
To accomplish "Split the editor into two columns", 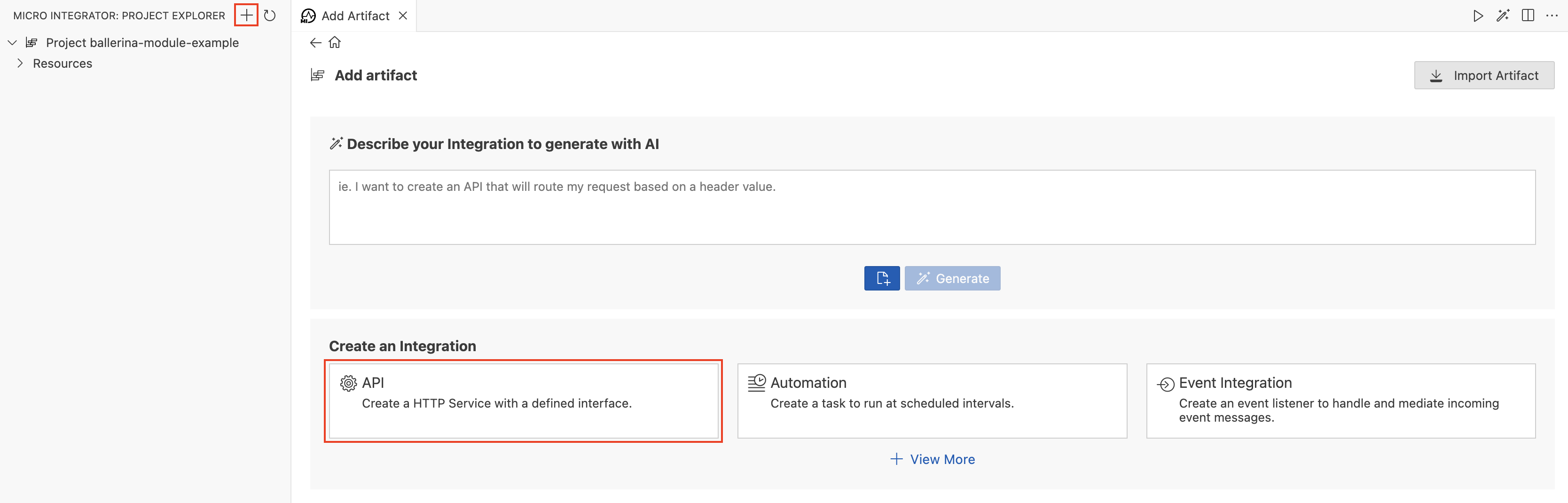I will [x=1529, y=16].
